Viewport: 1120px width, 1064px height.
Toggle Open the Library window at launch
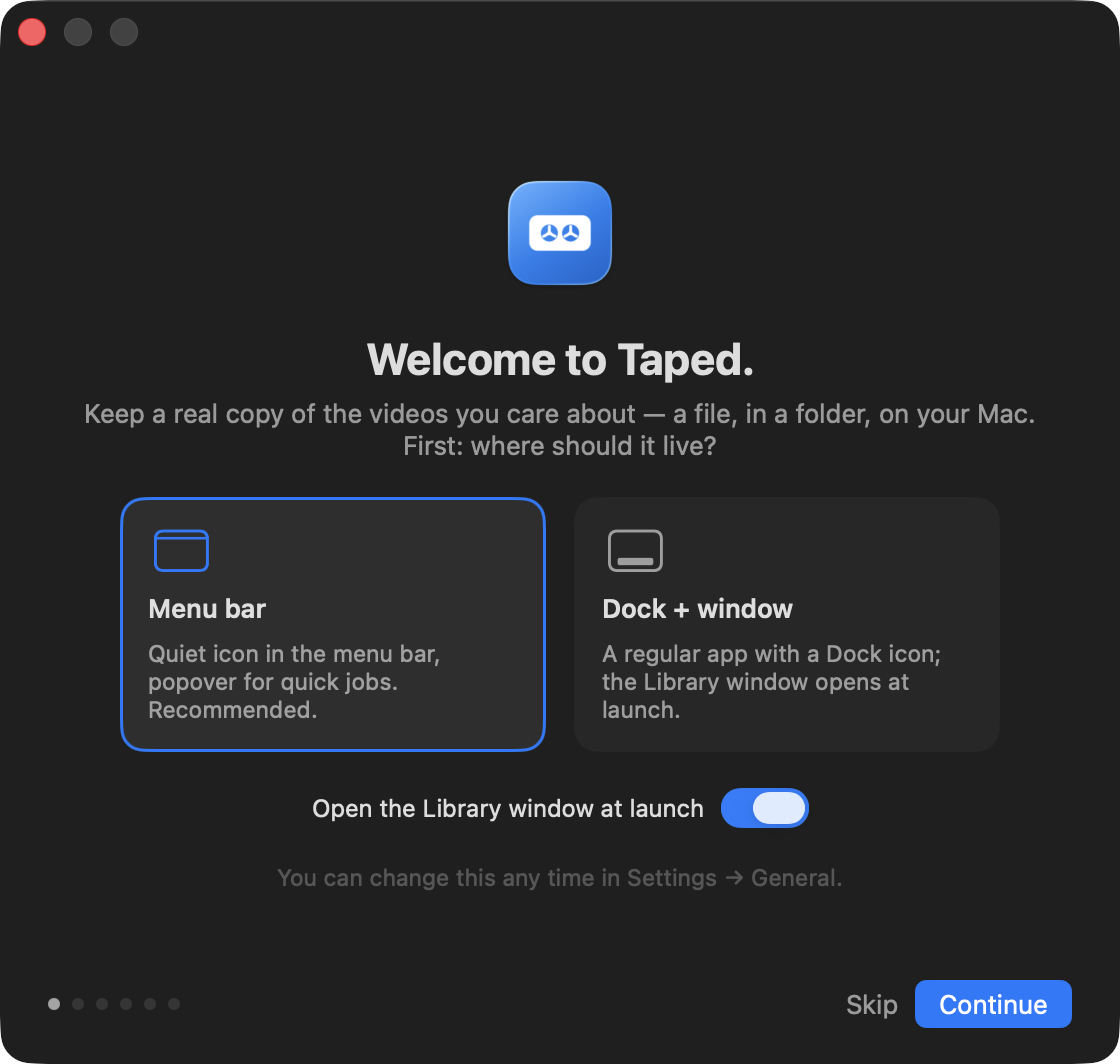(764, 808)
